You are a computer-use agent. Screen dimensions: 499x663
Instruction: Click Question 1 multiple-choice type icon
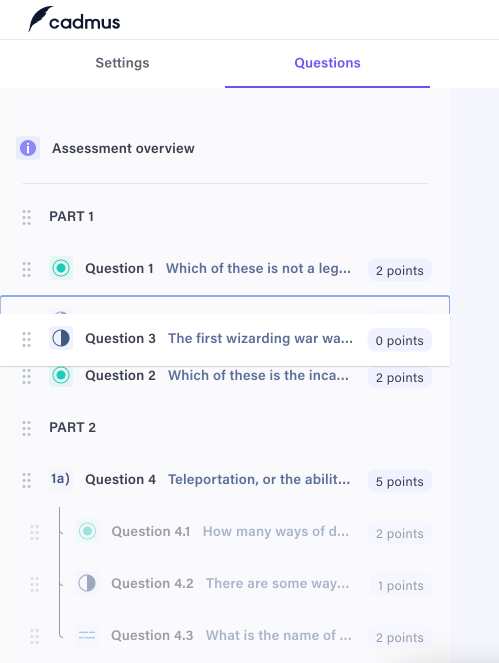tap(61, 268)
